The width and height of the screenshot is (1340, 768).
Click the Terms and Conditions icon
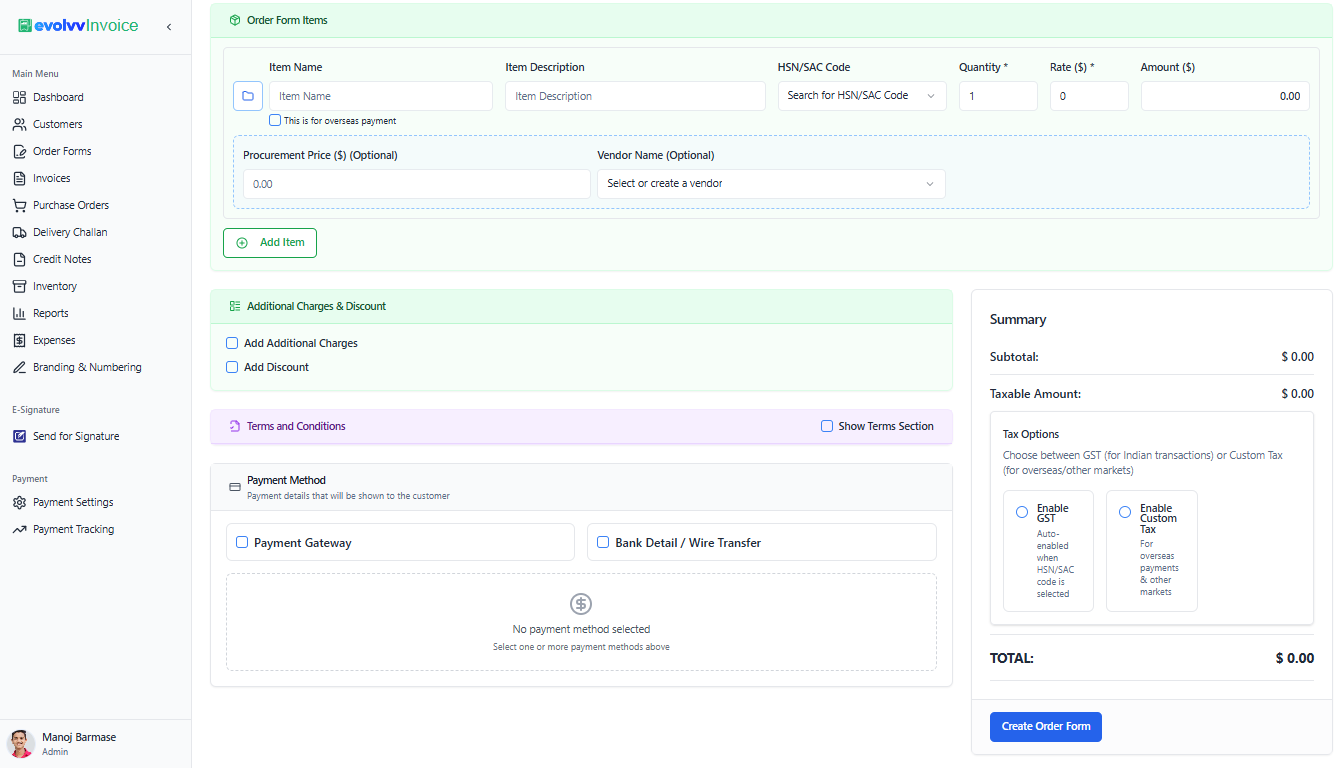[234, 426]
